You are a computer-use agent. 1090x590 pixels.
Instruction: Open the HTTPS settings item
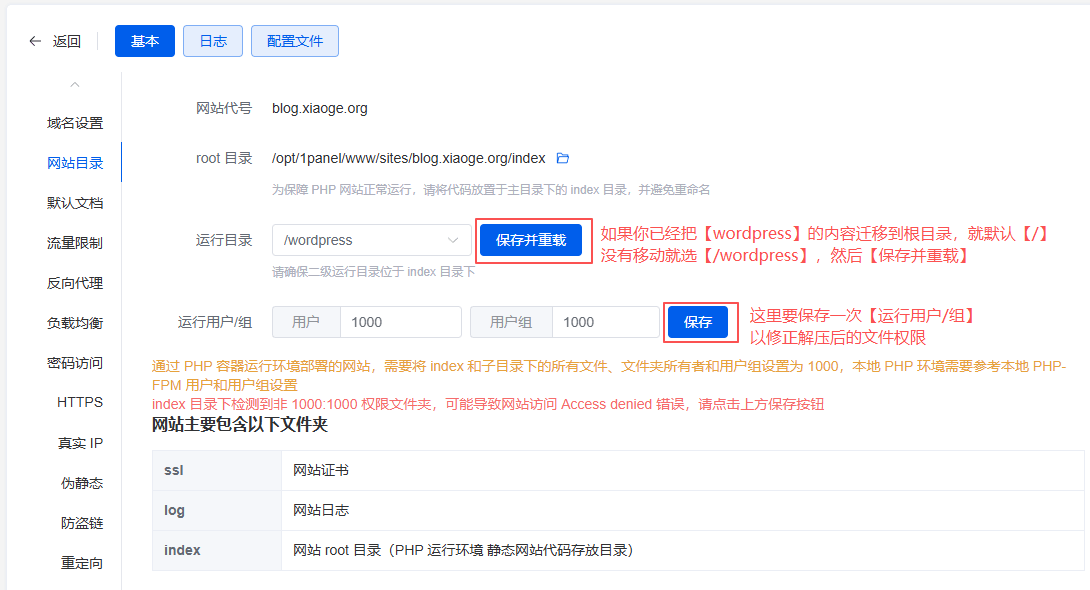click(80, 402)
